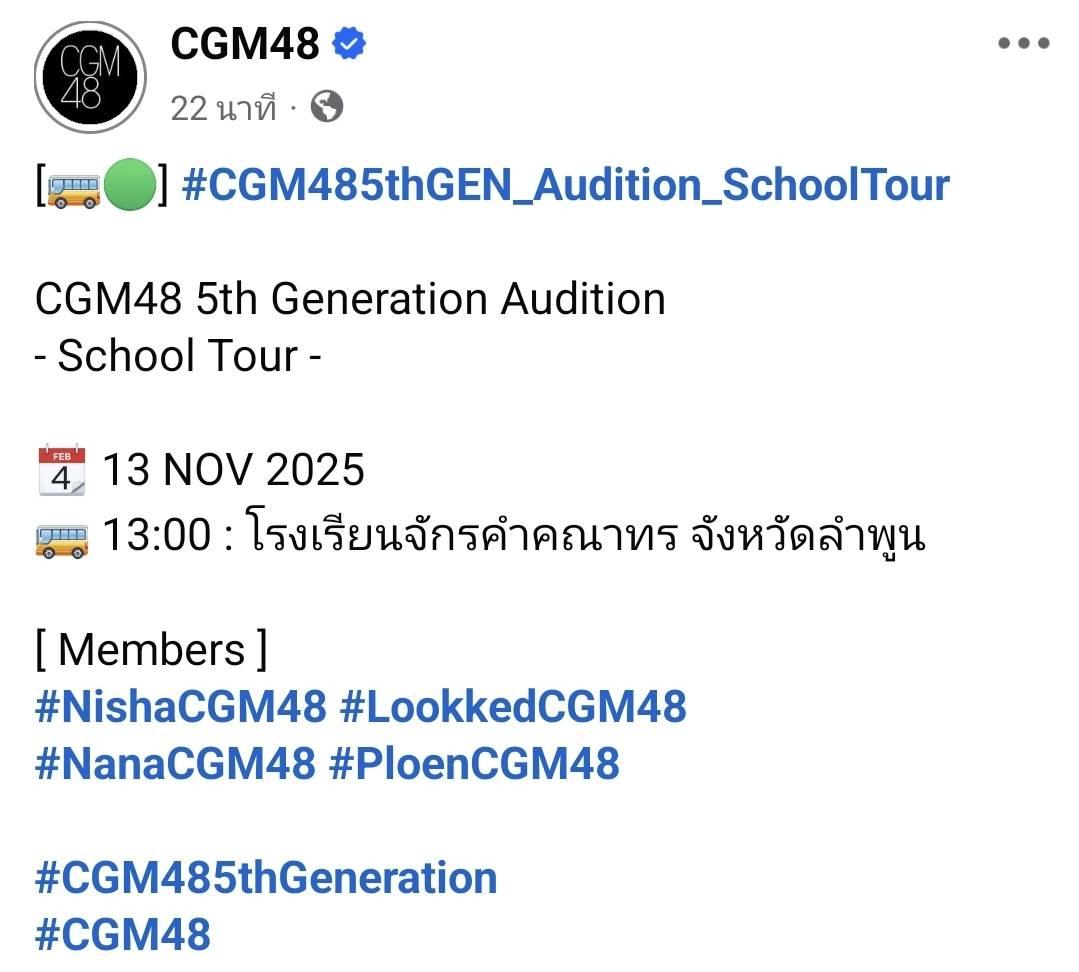Click the calendar emoji beside the date
Viewport: 1079px width, 972px height.
(x=62, y=471)
